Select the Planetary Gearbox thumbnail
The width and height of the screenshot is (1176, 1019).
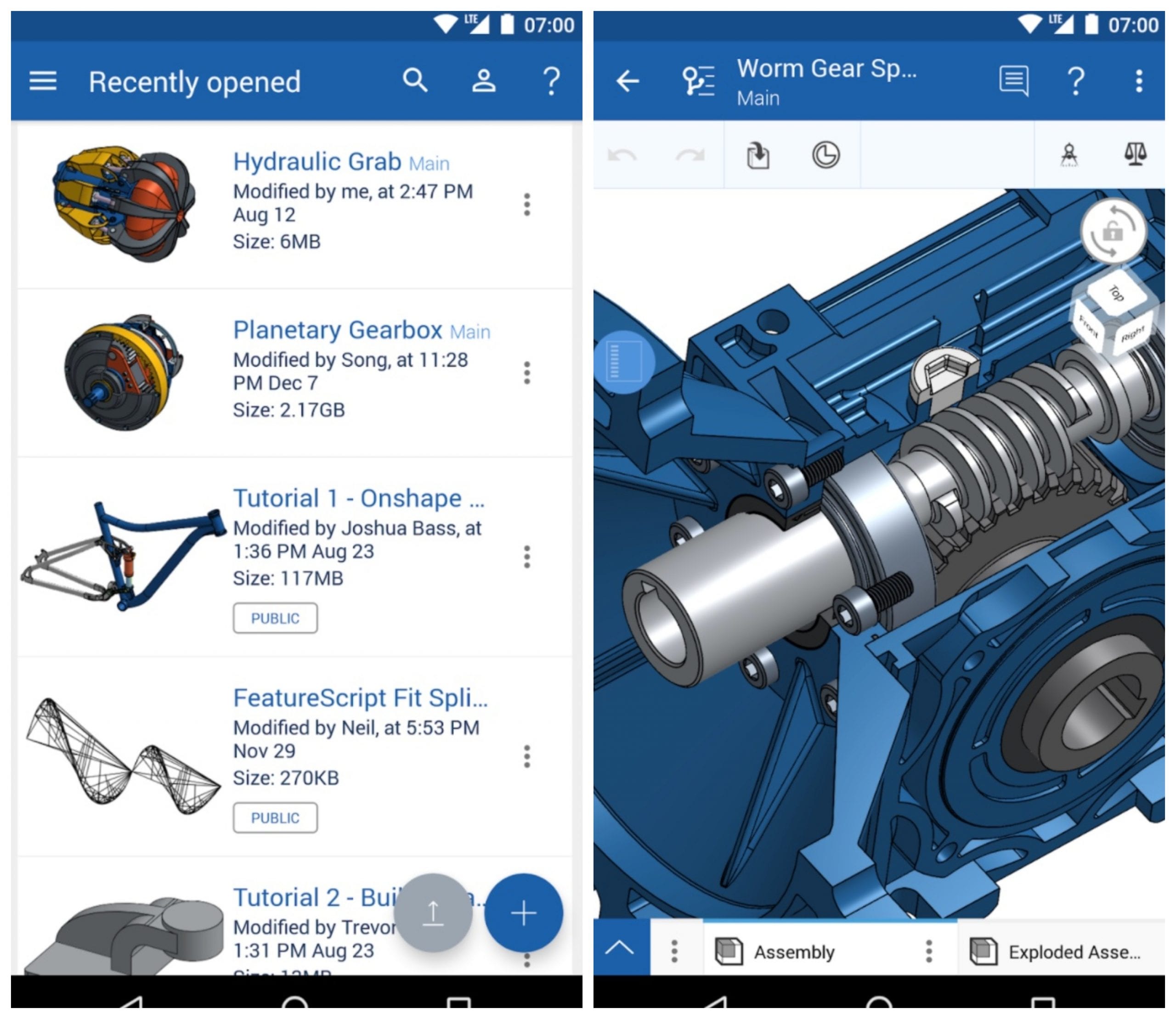pyautogui.click(x=123, y=372)
